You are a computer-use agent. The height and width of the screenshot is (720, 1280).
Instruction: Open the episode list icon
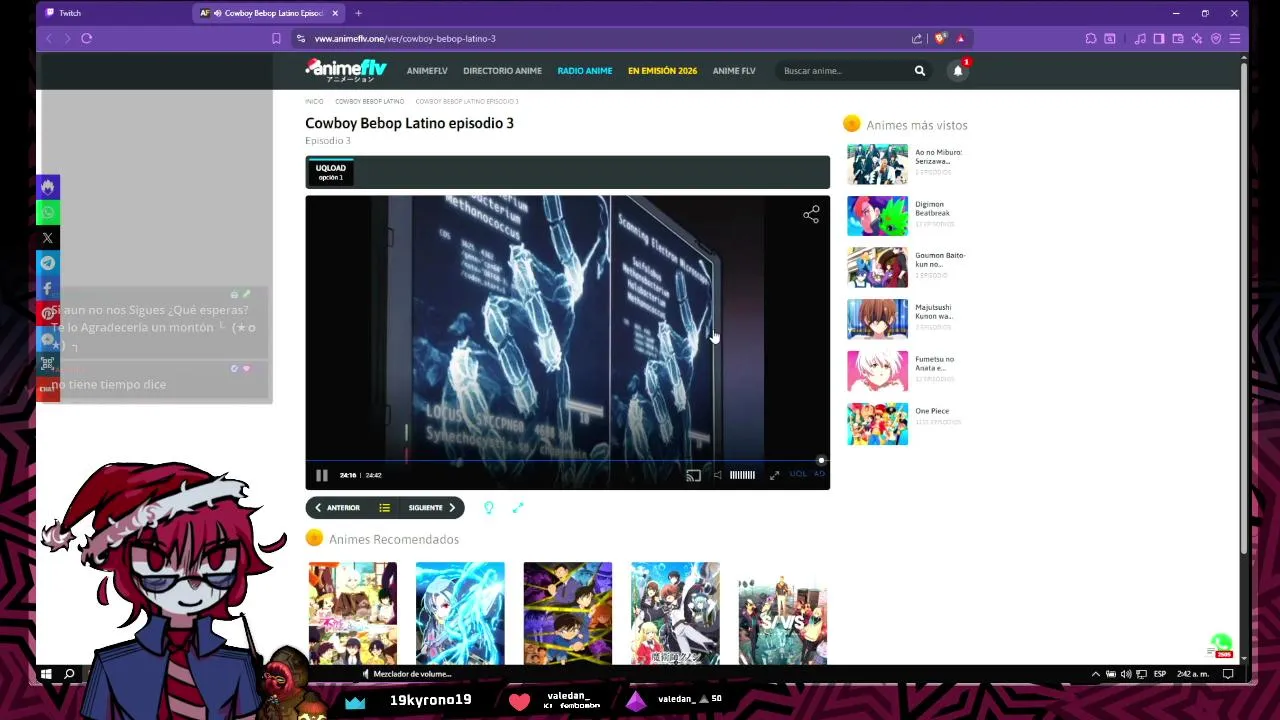[x=384, y=508]
